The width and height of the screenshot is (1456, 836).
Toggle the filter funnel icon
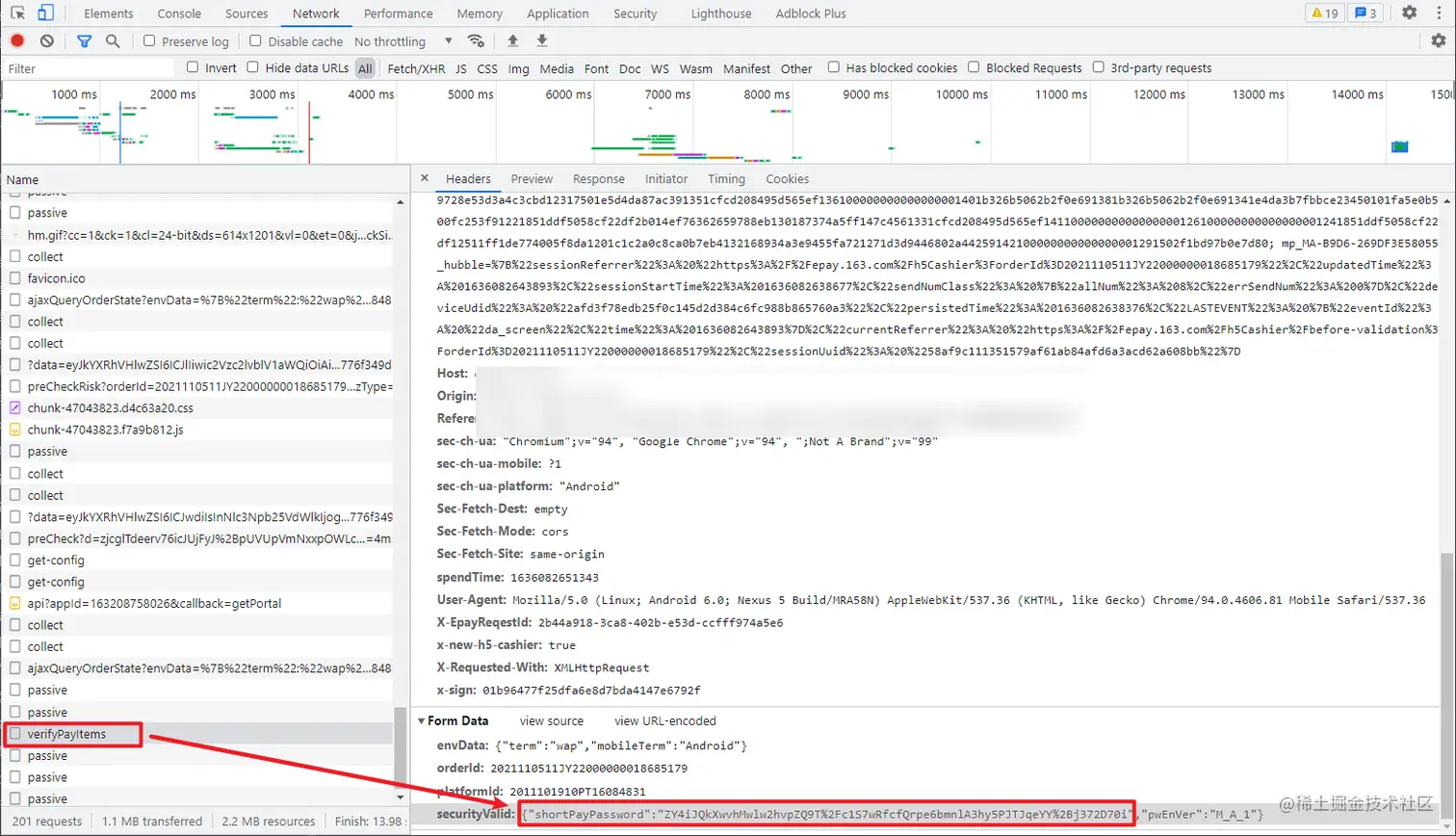point(84,41)
